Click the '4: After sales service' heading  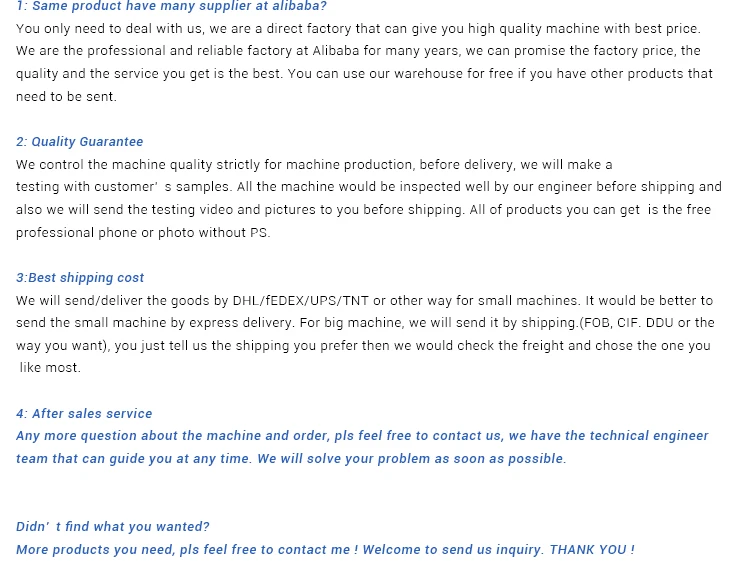pyautogui.click(x=84, y=413)
